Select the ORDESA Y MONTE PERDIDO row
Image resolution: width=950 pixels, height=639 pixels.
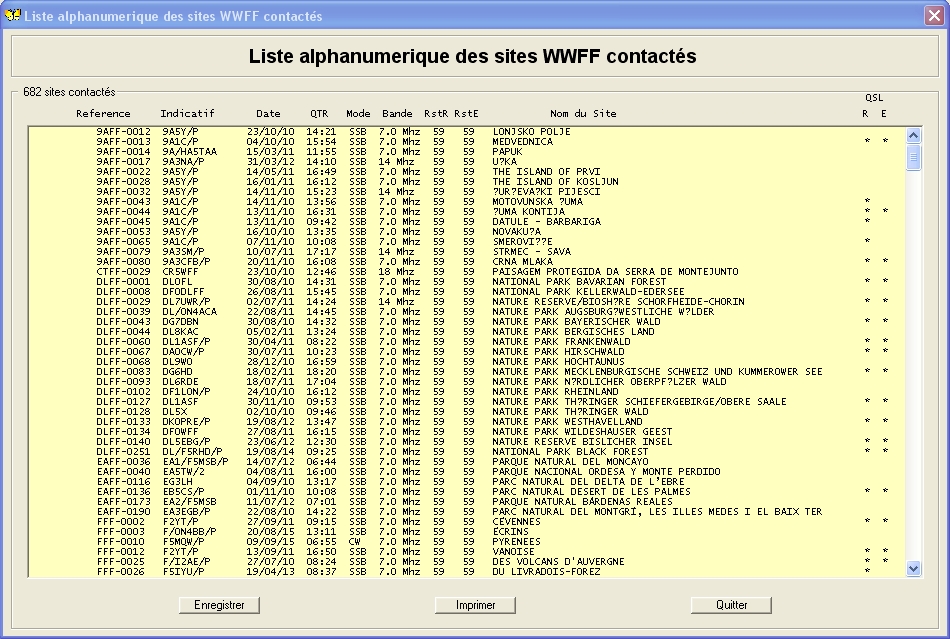(467, 471)
